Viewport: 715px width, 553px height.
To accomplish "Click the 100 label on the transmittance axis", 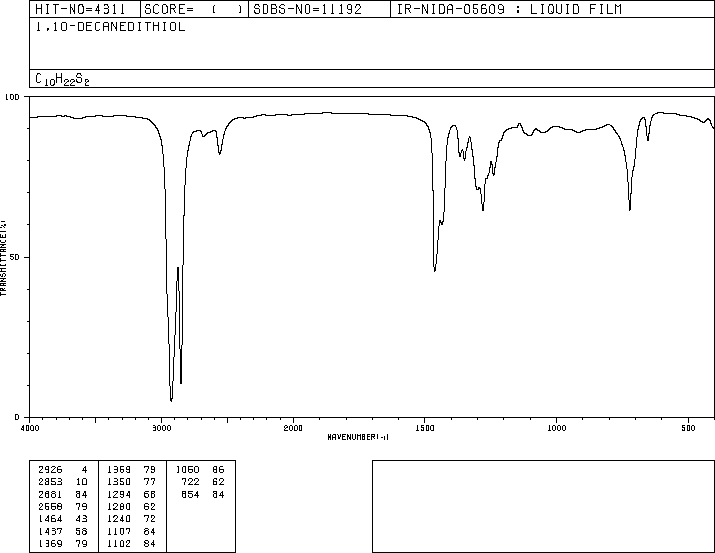I will coord(12,97).
